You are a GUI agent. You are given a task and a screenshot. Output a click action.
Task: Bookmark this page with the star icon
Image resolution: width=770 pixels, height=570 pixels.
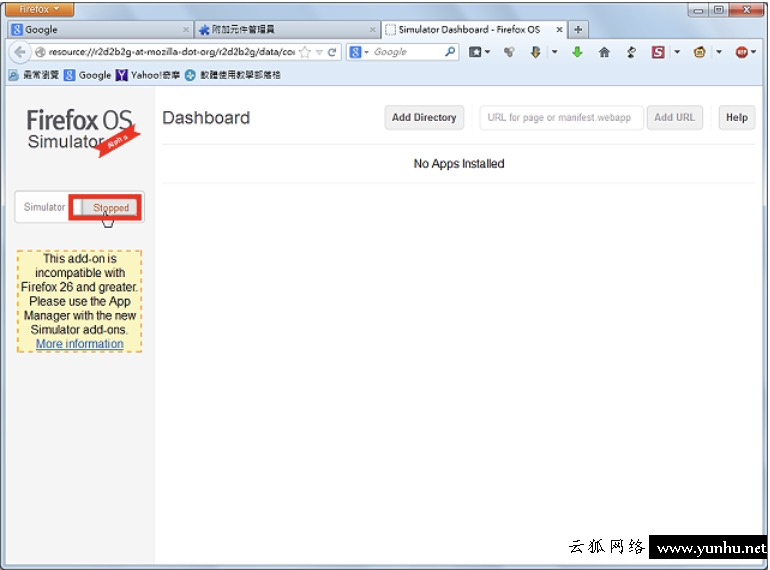pyautogui.click(x=305, y=52)
